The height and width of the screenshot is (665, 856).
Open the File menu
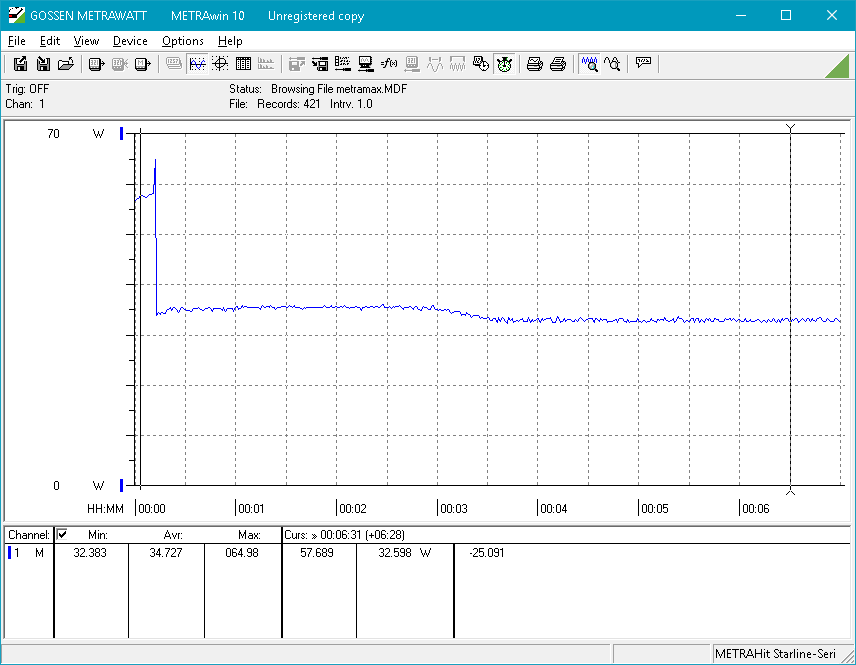pos(17,41)
